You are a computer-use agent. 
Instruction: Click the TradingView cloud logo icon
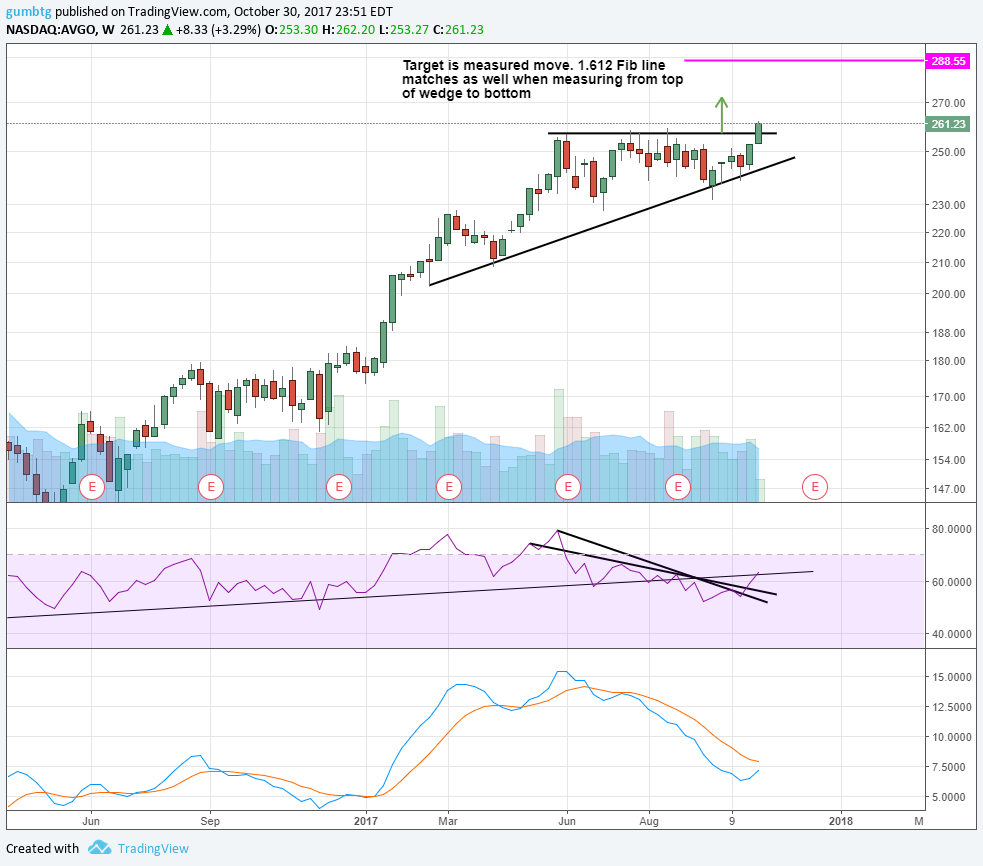coord(100,848)
